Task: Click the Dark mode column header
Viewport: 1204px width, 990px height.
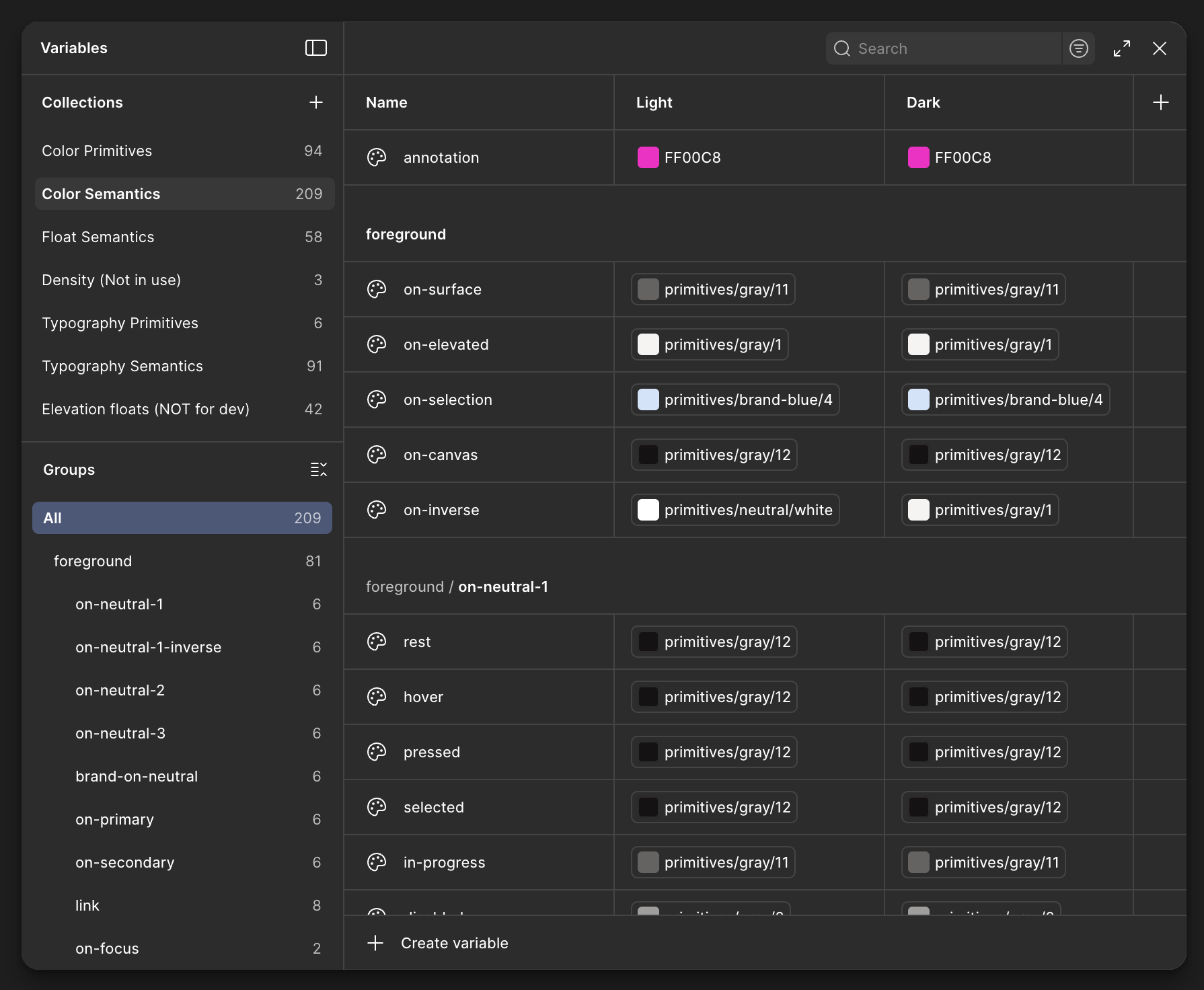Action: tap(924, 102)
